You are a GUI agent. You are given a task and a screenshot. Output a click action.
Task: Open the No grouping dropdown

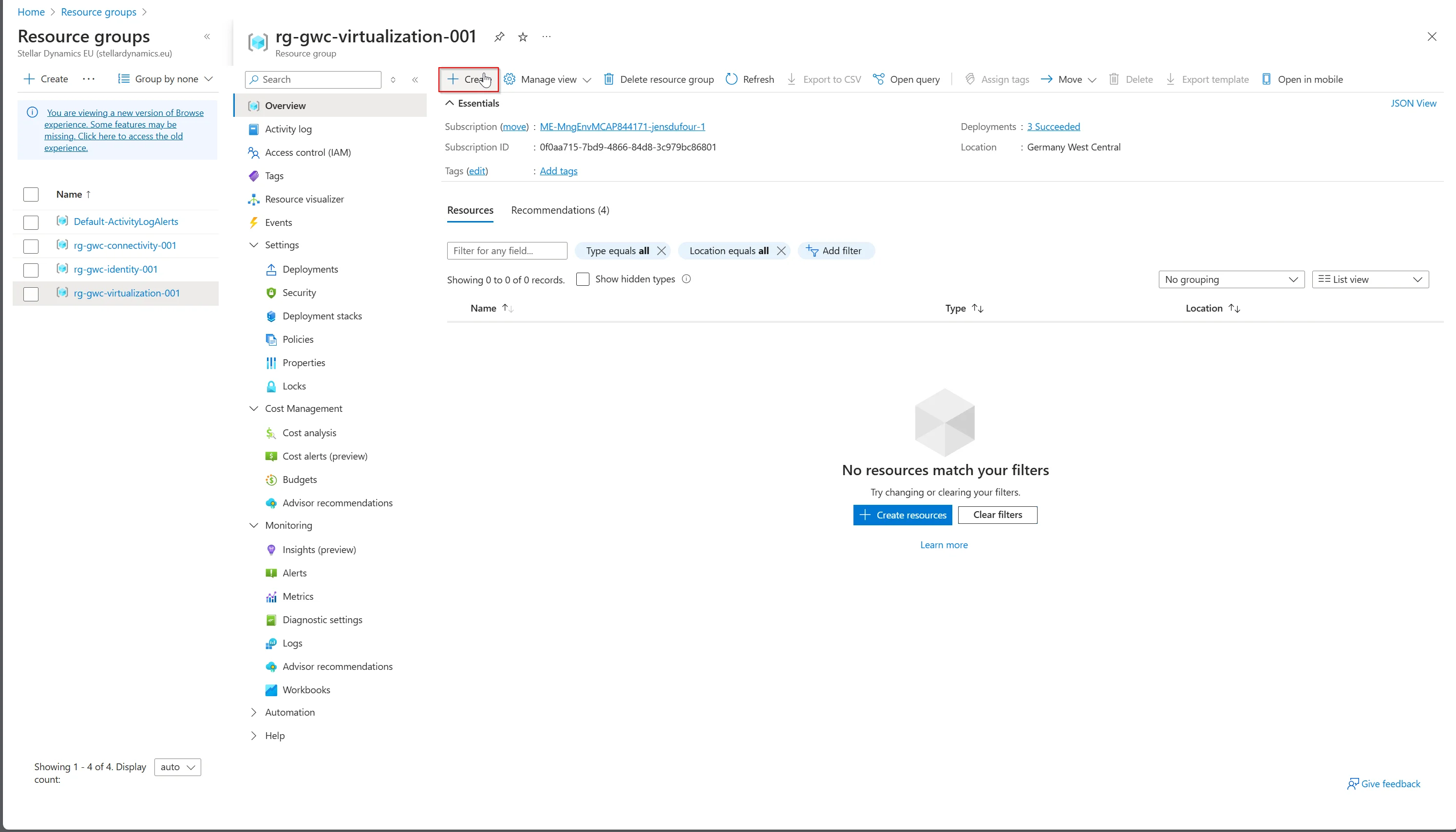(1231, 279)
